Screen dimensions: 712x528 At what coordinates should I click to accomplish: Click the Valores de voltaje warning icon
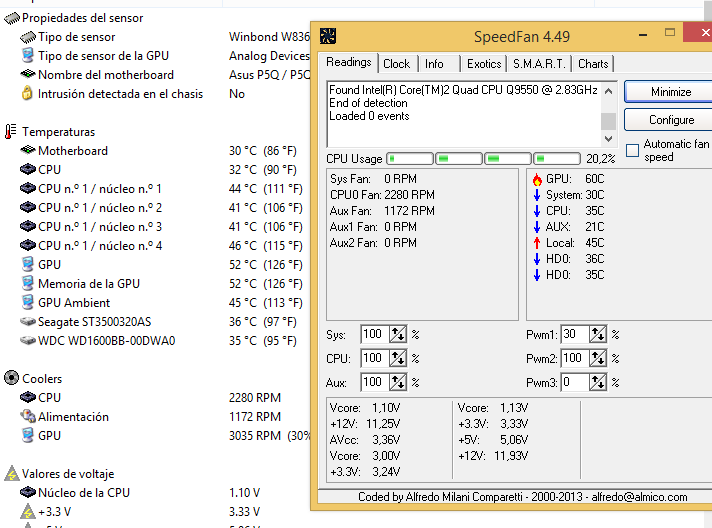point(11,473)
